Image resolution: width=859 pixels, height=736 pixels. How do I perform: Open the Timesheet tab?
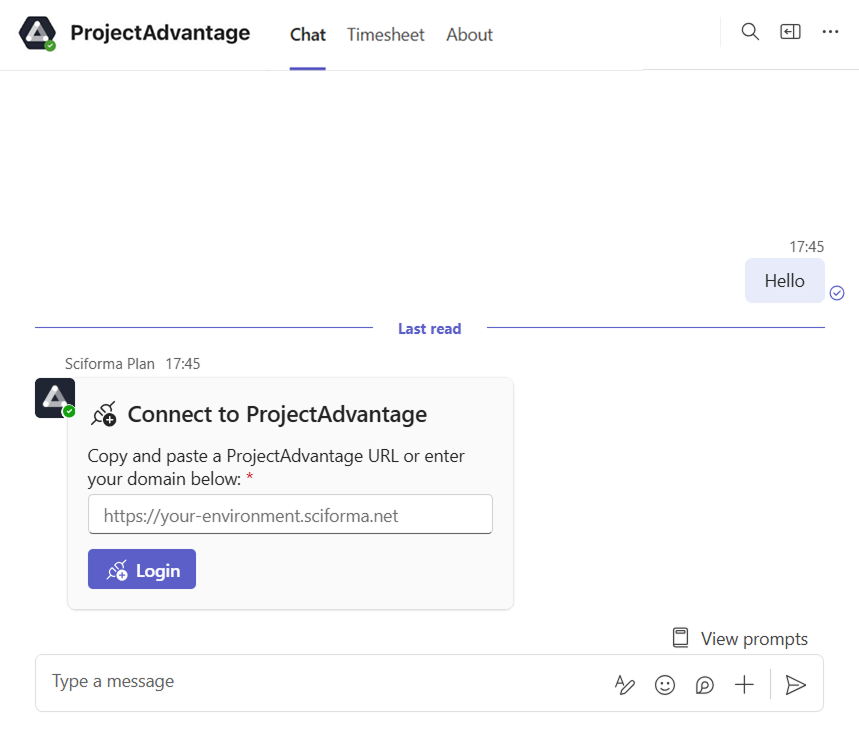(385, 35)
